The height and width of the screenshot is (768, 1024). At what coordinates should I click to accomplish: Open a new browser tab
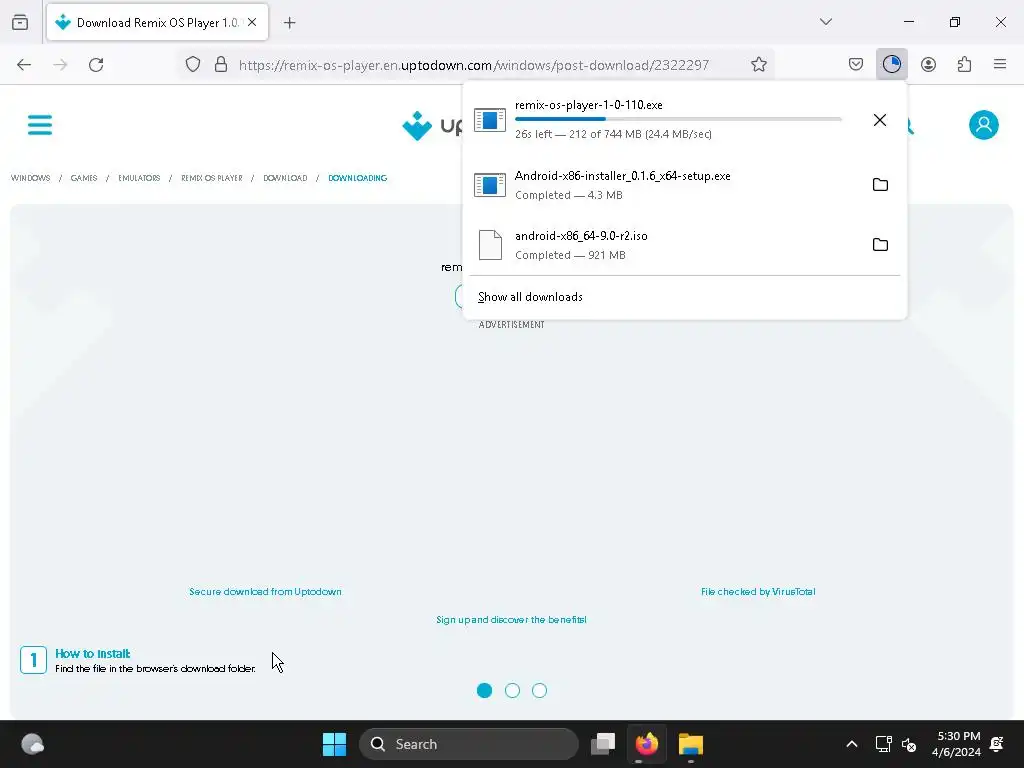pos(289,23)
